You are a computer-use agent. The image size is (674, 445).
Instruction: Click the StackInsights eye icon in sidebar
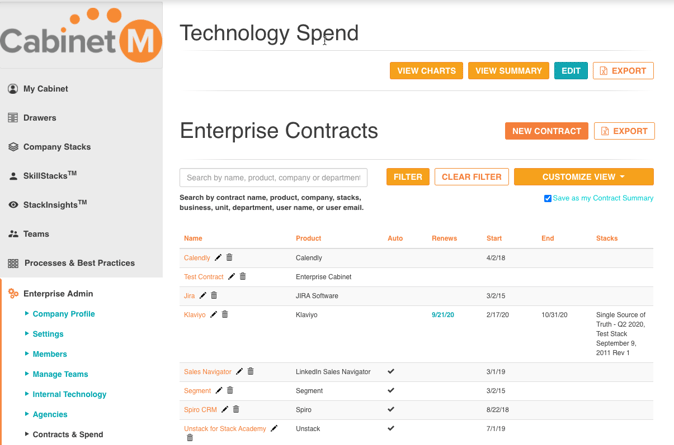pos(13,205)
